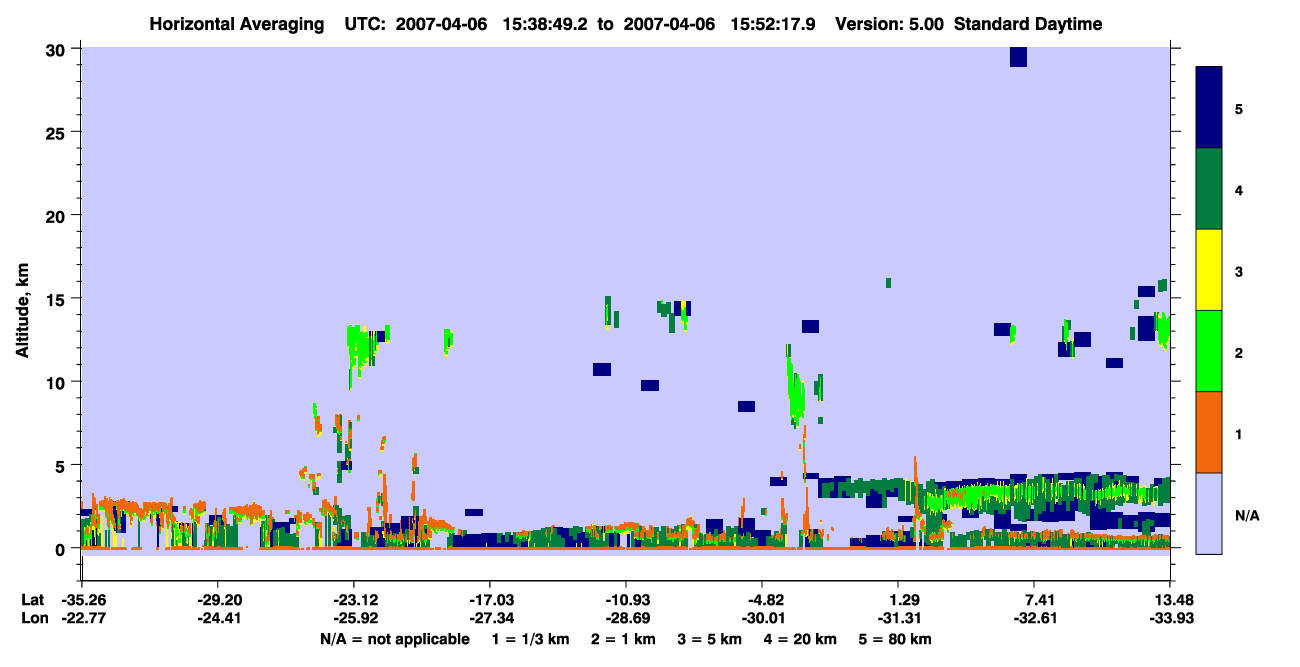Click the dark green colorbar segment labeled 4
This screenshot has height=667, width=1300.
(1209, 189)
